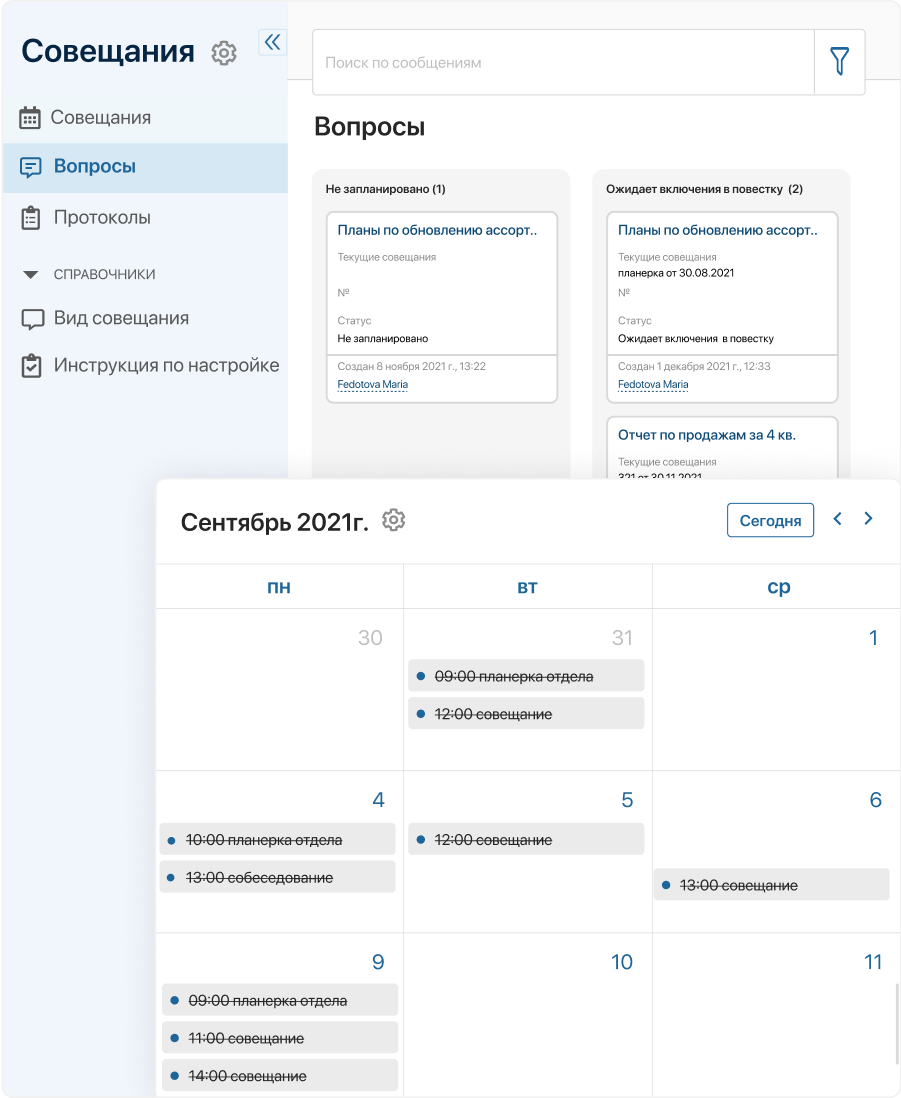Collapse the Справочники section triangle

pyautogui.click(x=31, y=274)
